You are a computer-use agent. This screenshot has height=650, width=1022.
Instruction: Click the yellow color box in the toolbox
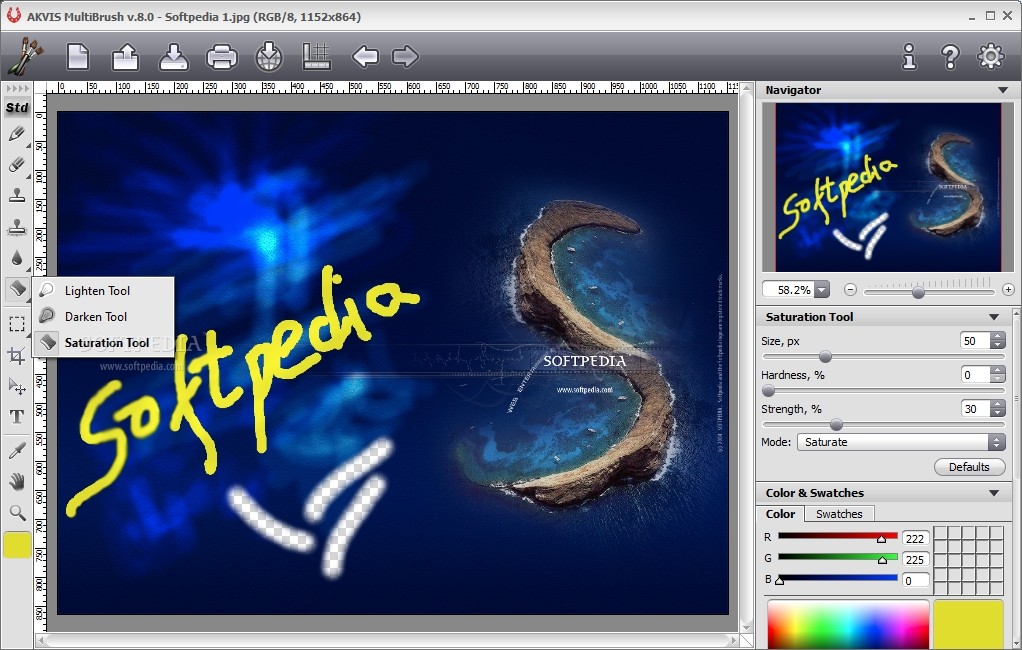17,545
